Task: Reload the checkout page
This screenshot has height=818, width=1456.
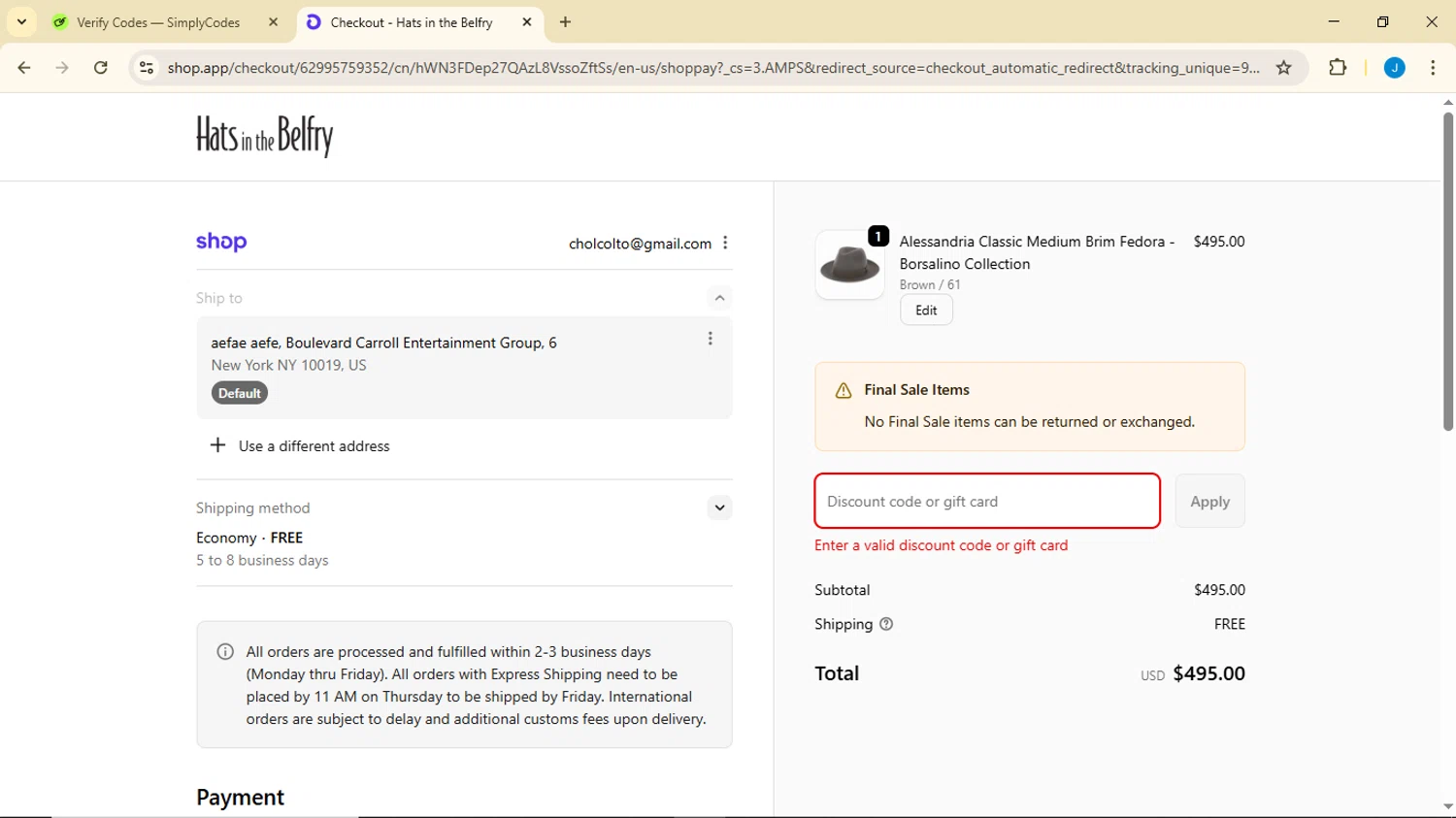Action: pos(101,68)
